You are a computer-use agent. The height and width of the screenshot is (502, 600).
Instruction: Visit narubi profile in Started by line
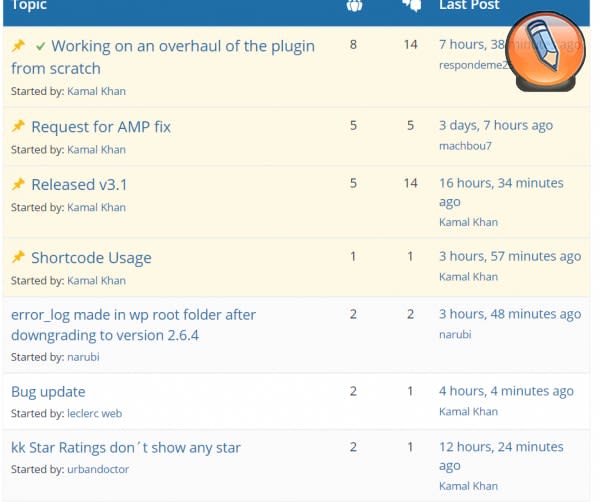[83, 357]
